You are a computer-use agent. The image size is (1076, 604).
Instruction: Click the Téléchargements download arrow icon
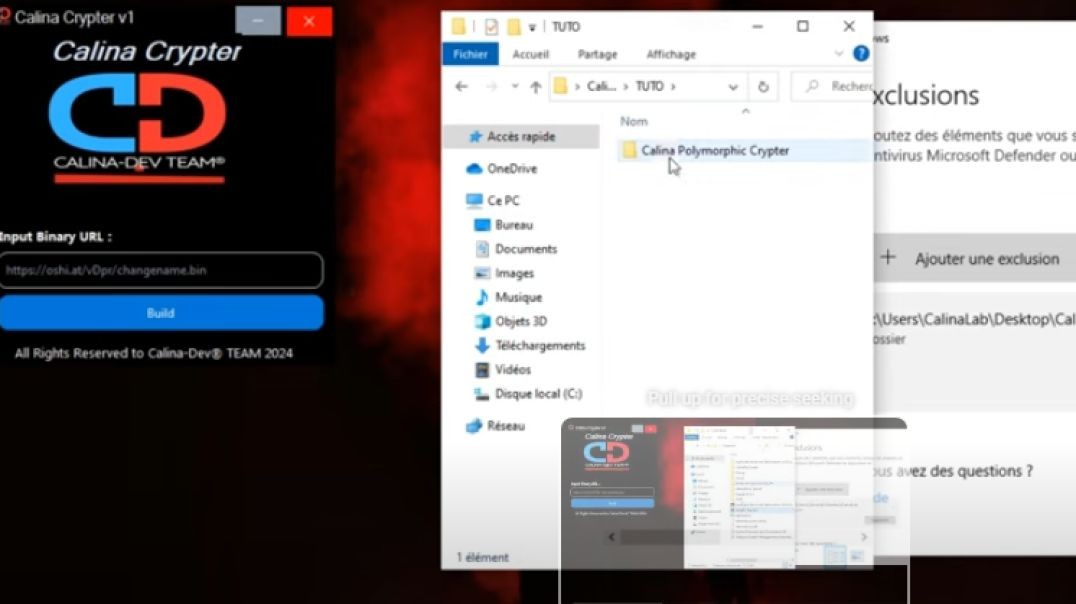[x=482, y=345]
